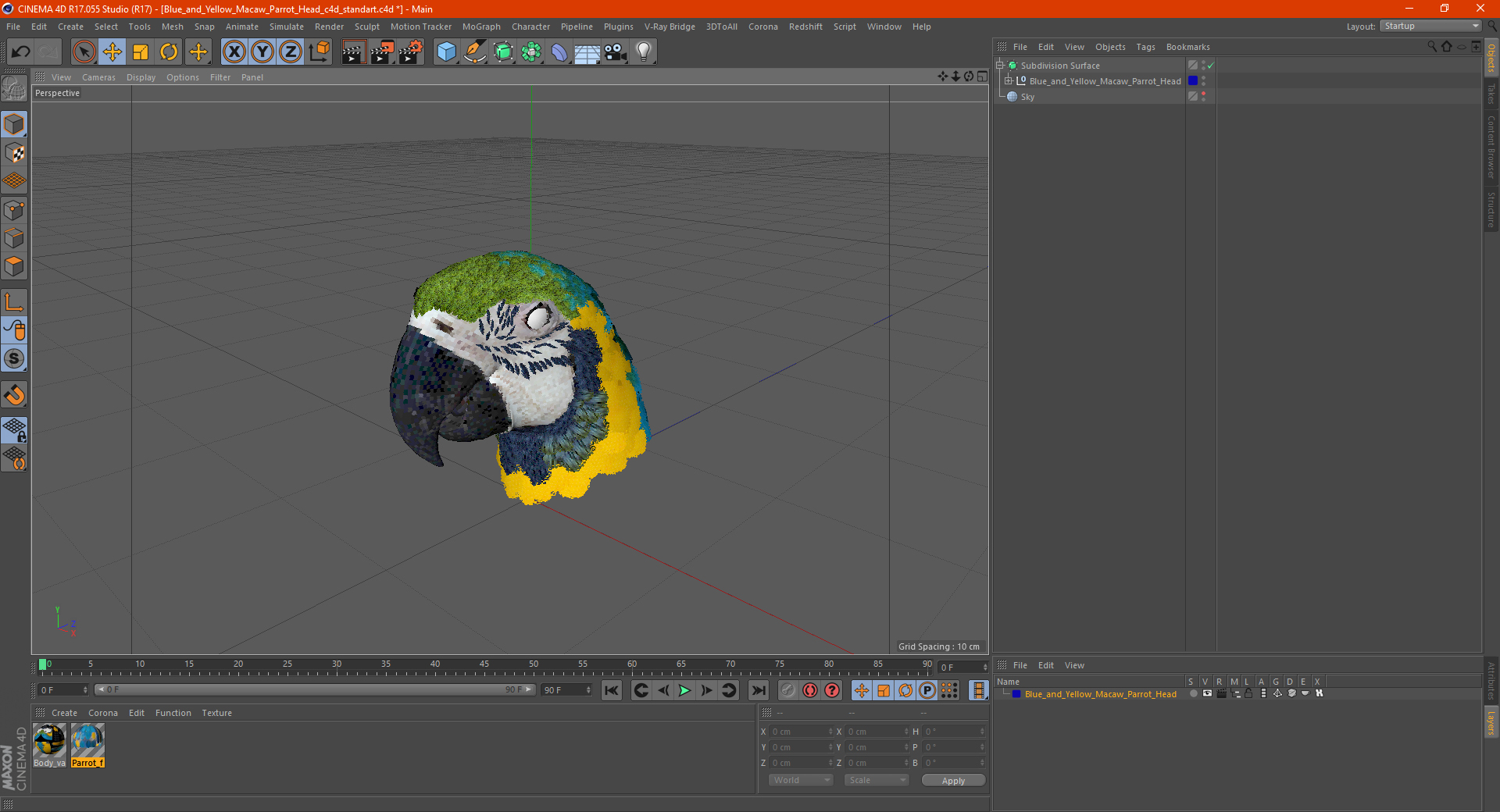Image resolution: width=1500 pixels, height=812 pixels.
Task: Go to start of animation
Action: [x=612, y=690]
